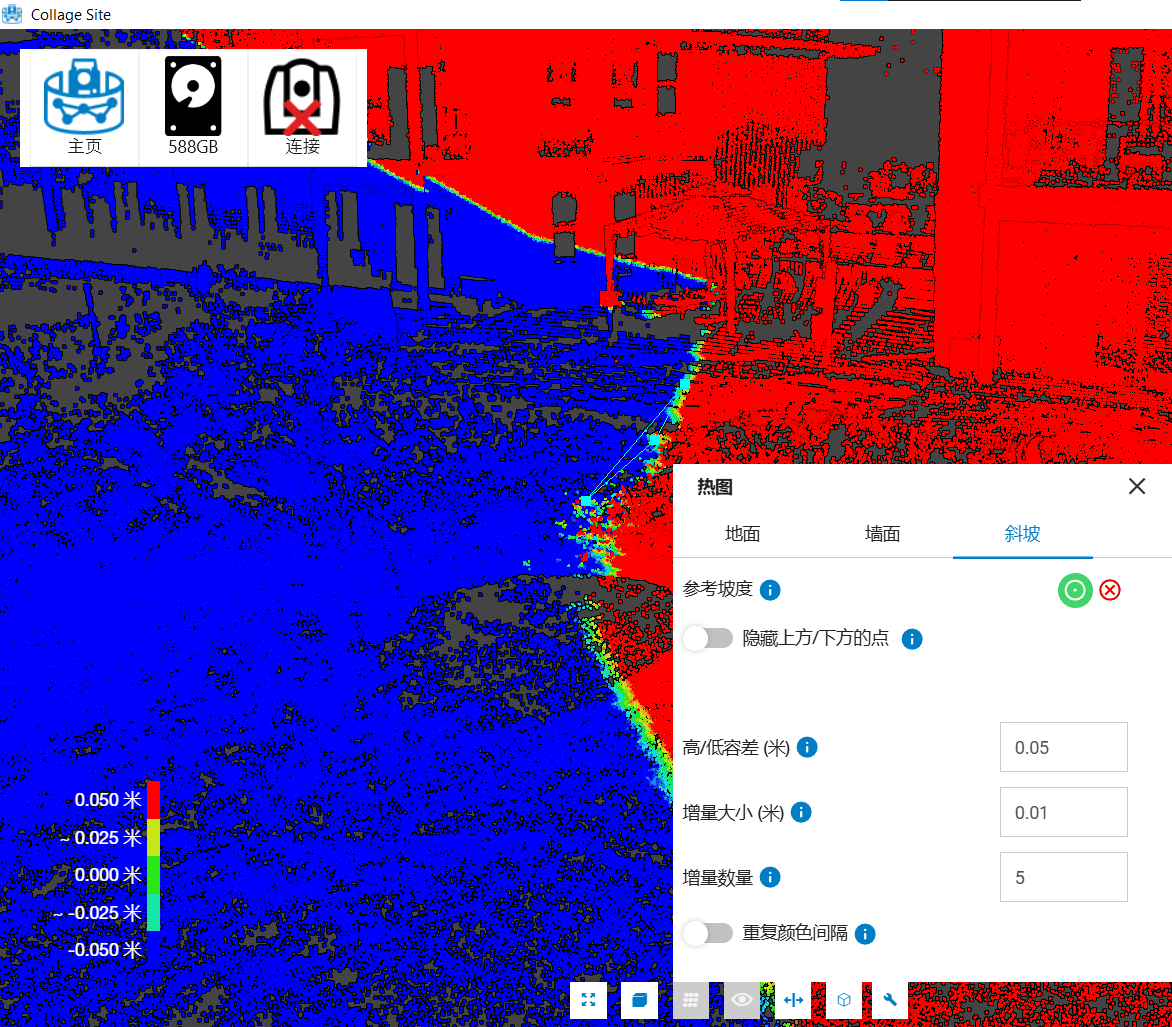
Task: Select the solid blue cube view icon
Action: tap(639, 1000)
